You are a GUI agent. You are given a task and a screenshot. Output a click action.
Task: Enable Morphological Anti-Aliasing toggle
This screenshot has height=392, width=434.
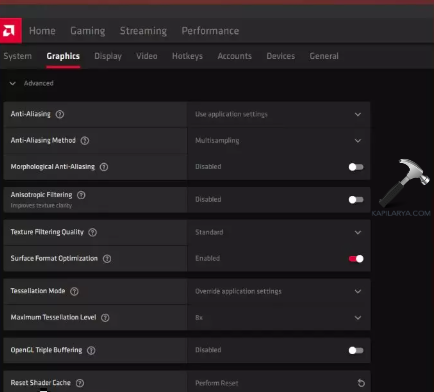click(x=356, y=167)
